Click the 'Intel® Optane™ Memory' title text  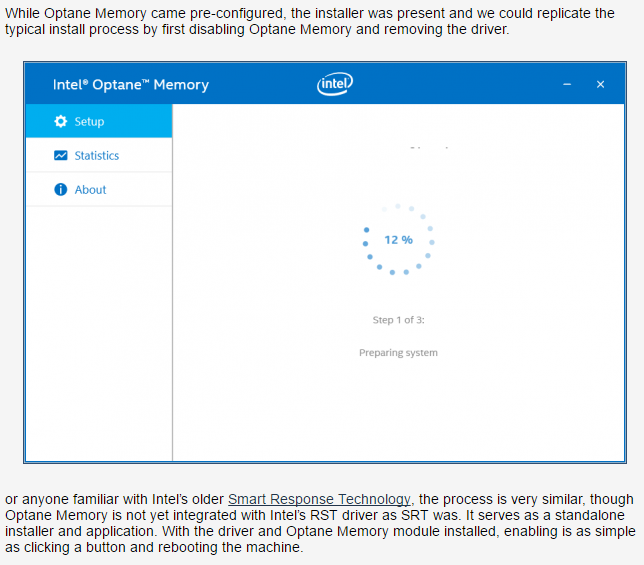point(131,85)
